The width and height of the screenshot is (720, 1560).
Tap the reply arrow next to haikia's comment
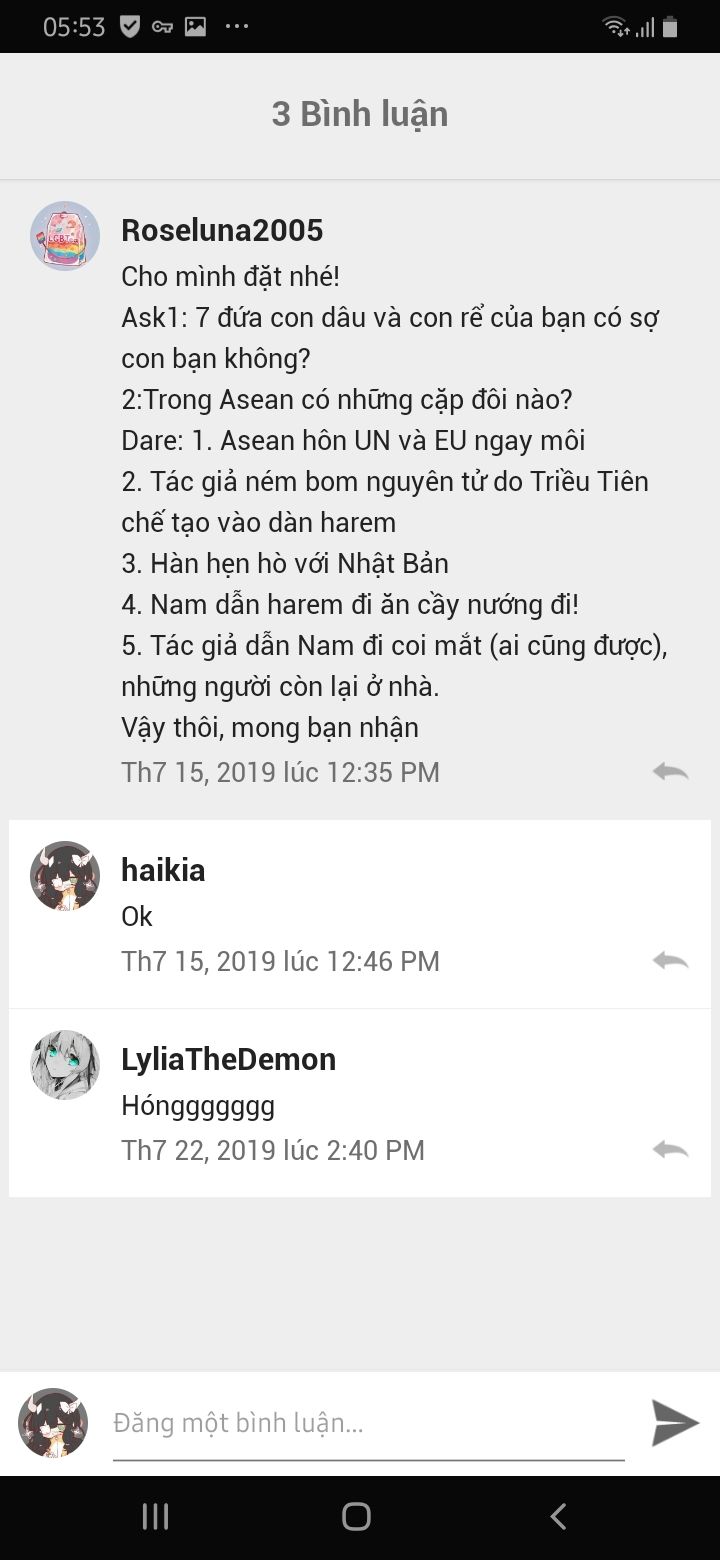pyautogui.click(x=670, y=960)
